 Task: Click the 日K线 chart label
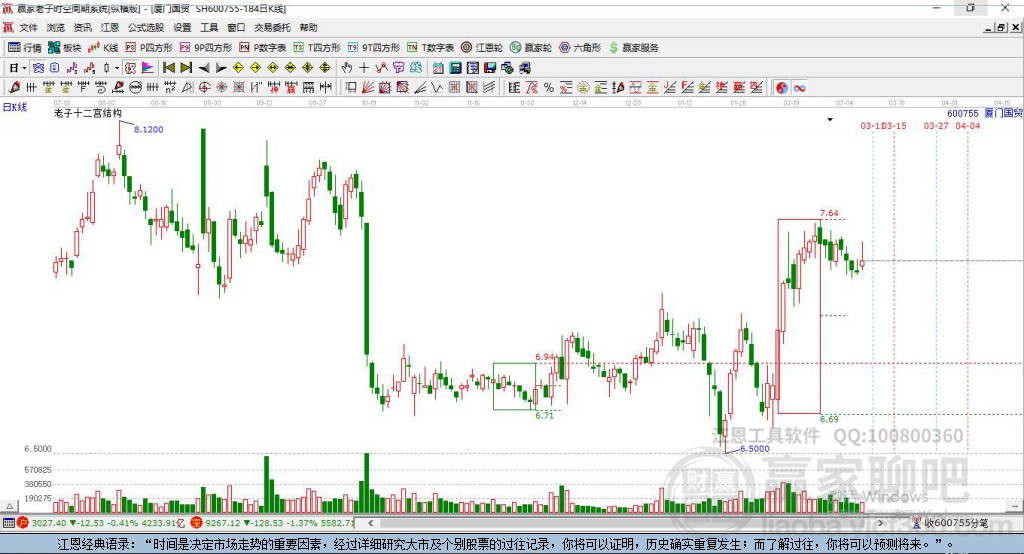pos(15,108)
